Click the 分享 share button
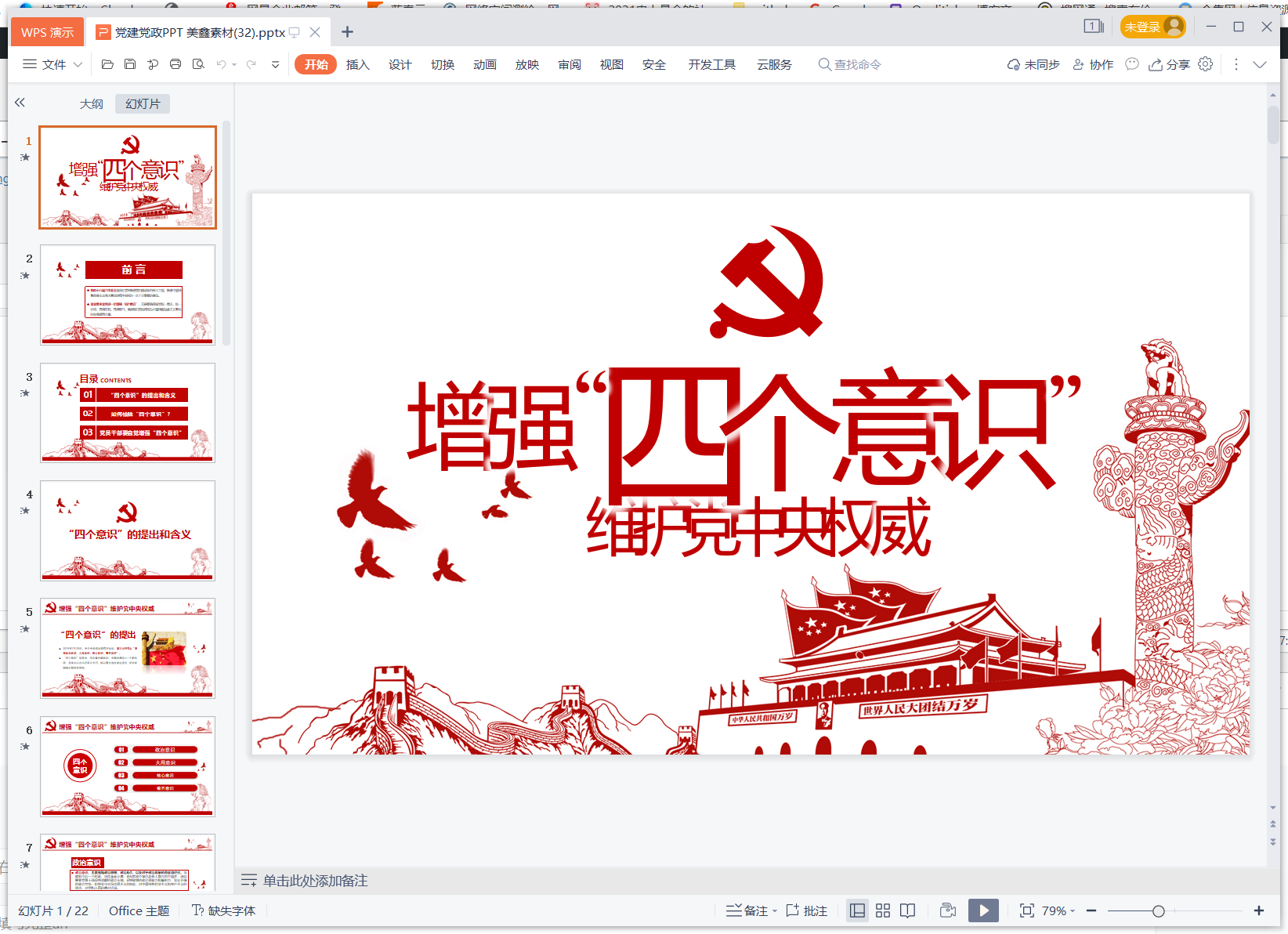This screenshot has width=1288, height=934. pyautogui.click(x=1170, y=64)
